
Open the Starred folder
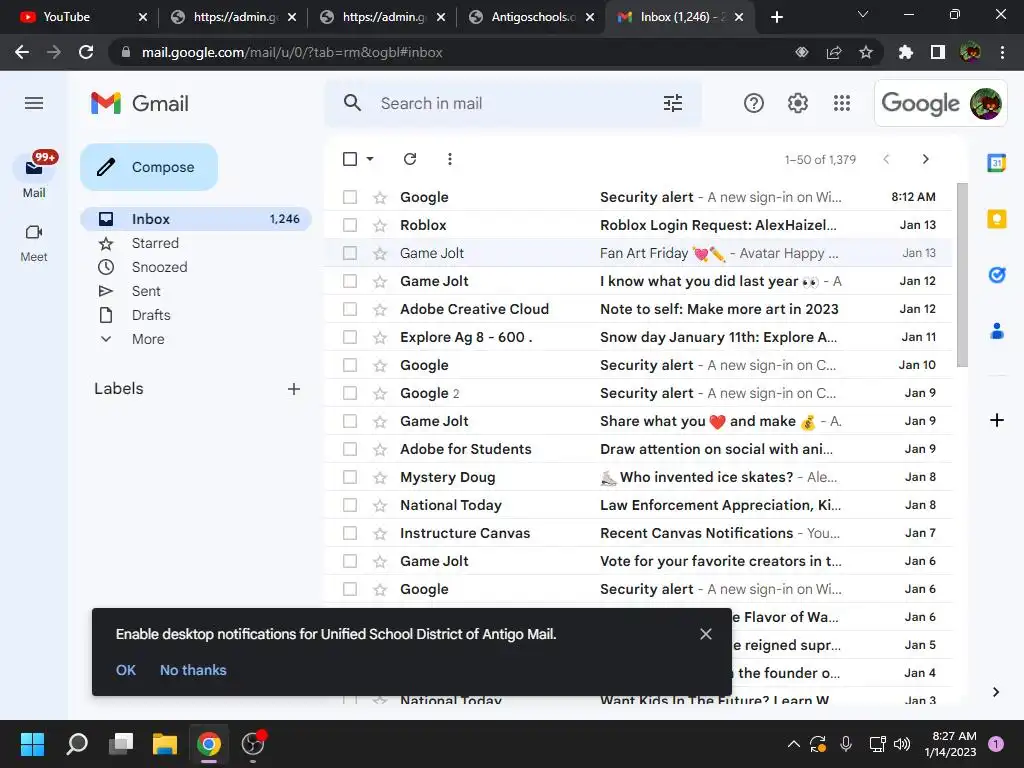click(x=155, y=243)
